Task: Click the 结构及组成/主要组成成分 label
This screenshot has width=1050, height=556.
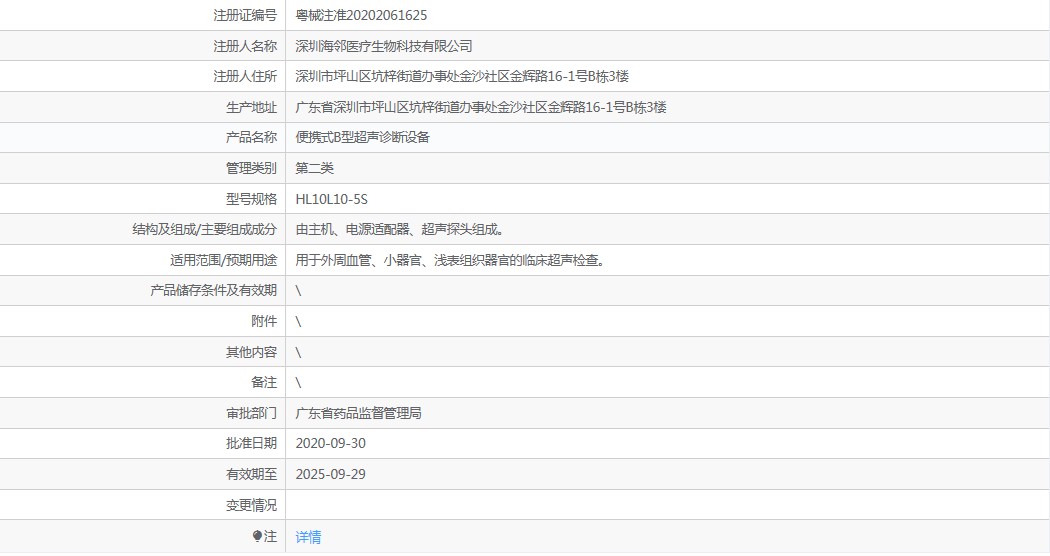Action: tap(205, 229)
